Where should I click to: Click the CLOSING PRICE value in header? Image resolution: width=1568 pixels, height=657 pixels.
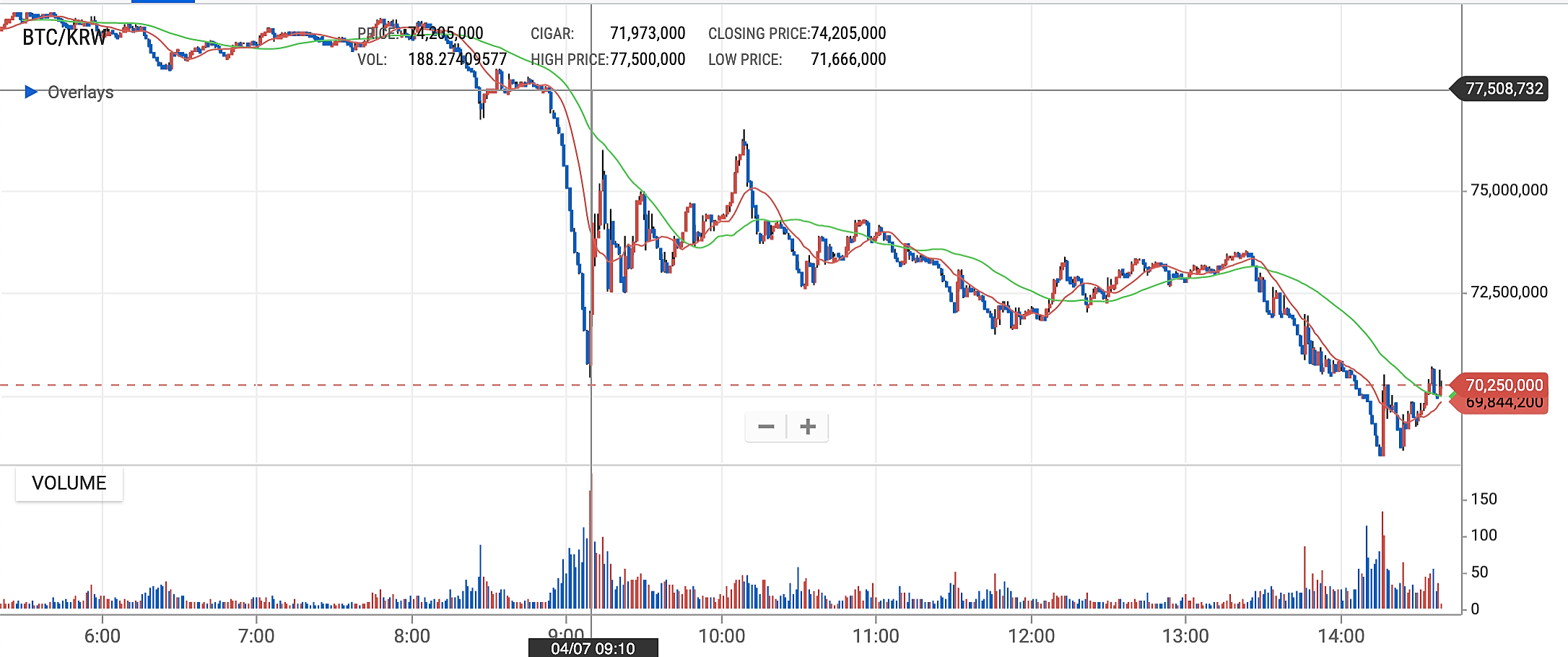848,33
